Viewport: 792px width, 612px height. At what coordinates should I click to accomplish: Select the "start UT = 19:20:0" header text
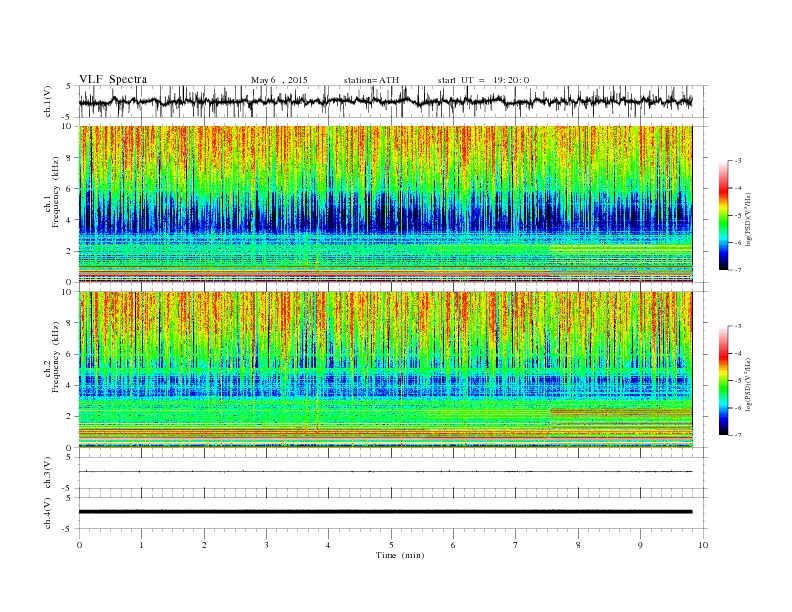(483, 80)
